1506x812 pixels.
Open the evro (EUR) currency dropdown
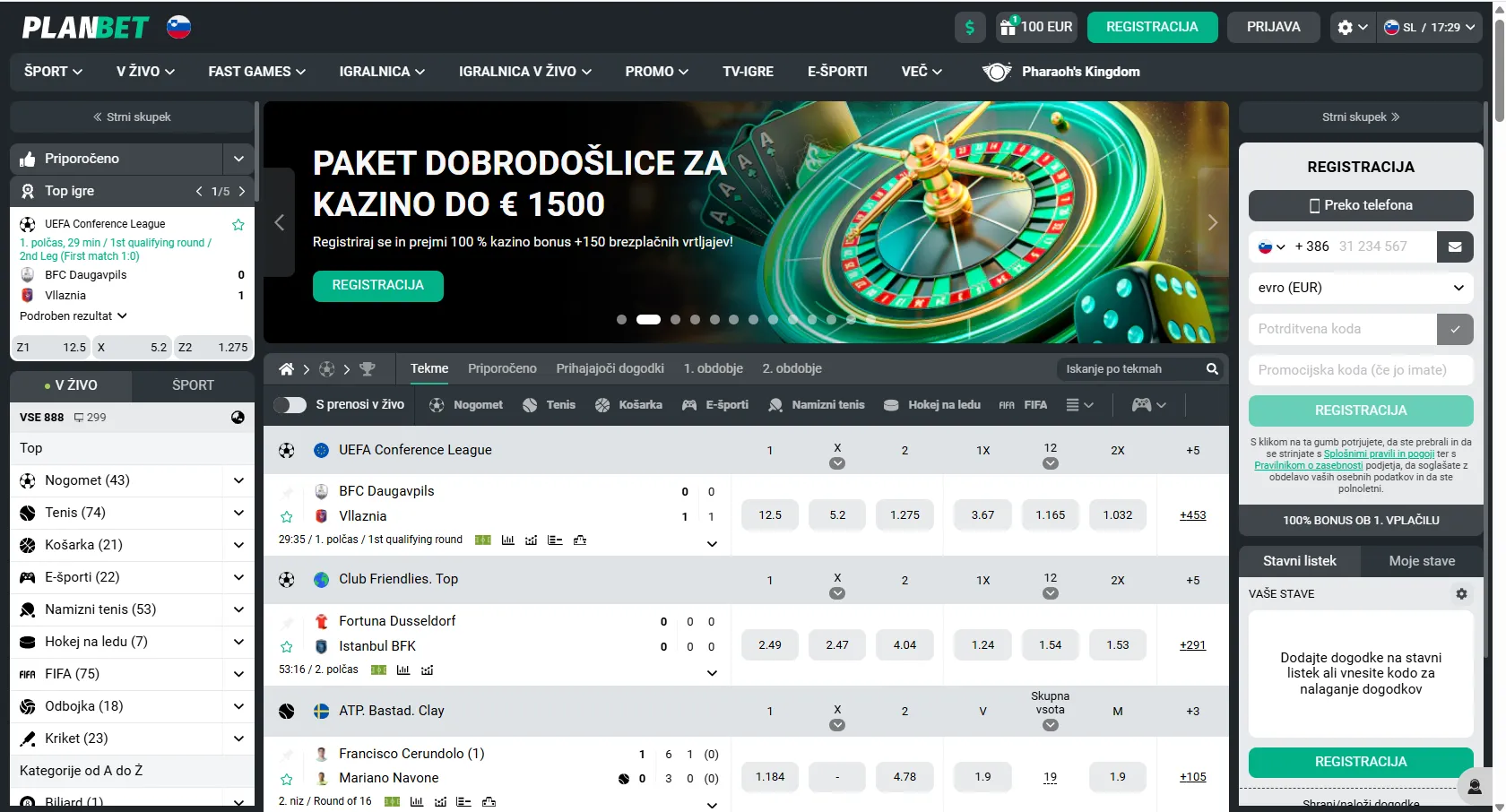coord(1361,288)
